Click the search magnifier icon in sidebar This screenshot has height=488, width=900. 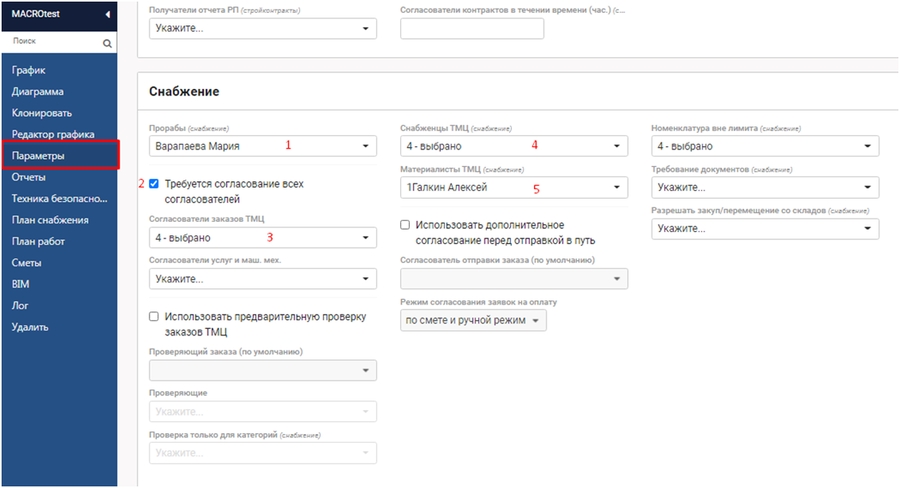(x=107, y=44)
